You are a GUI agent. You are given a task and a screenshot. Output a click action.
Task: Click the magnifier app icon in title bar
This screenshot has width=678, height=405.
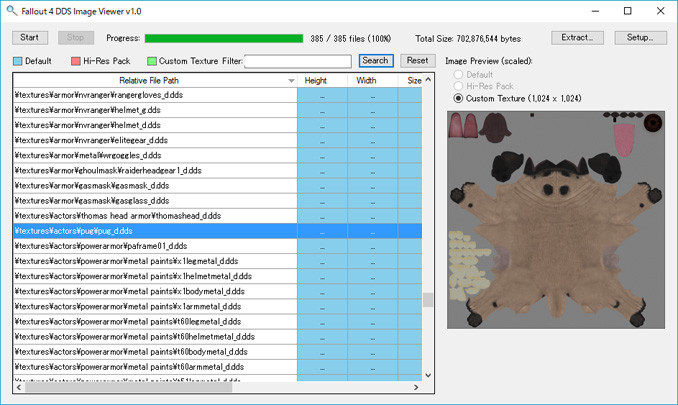click(x=12, y=11)
